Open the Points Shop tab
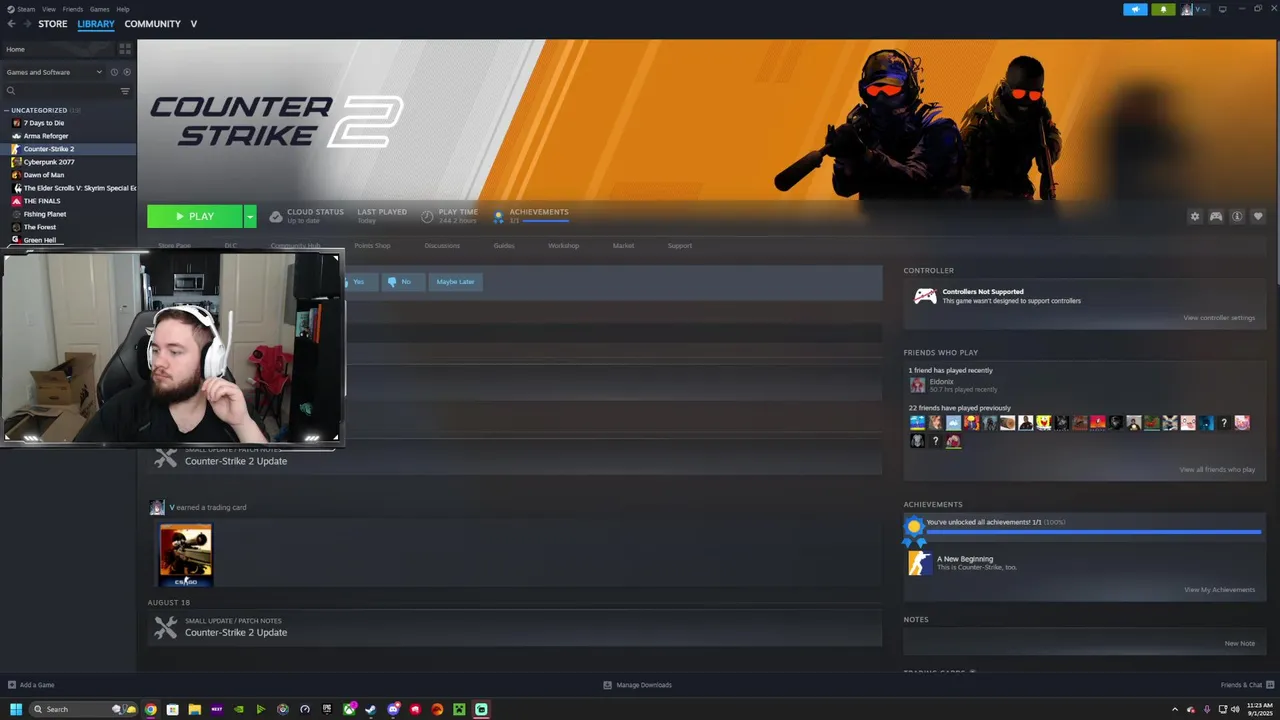 (x=372, y=245)
